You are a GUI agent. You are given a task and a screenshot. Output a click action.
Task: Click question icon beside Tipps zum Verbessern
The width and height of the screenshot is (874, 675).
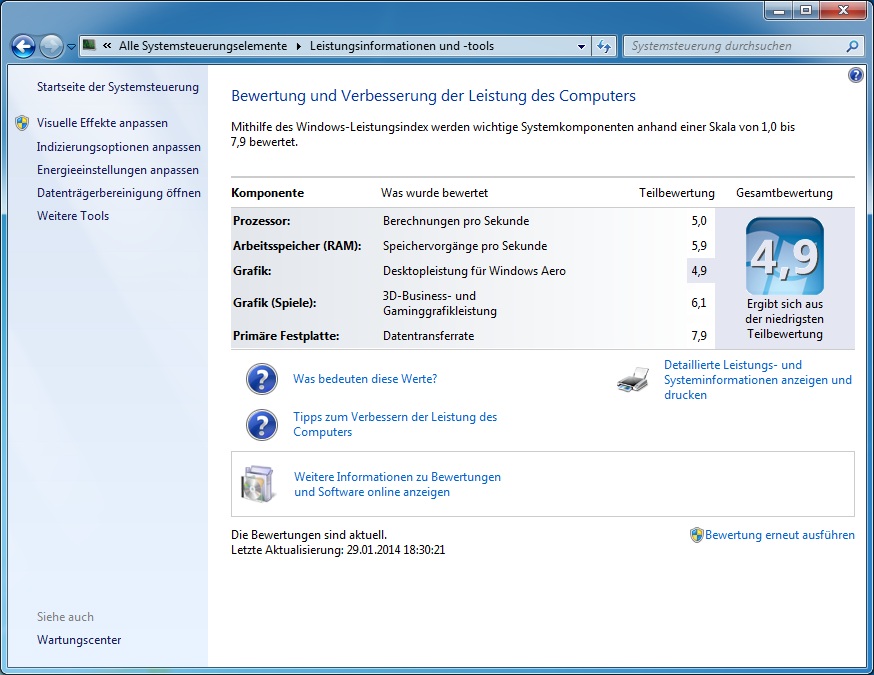coord(262,425)
